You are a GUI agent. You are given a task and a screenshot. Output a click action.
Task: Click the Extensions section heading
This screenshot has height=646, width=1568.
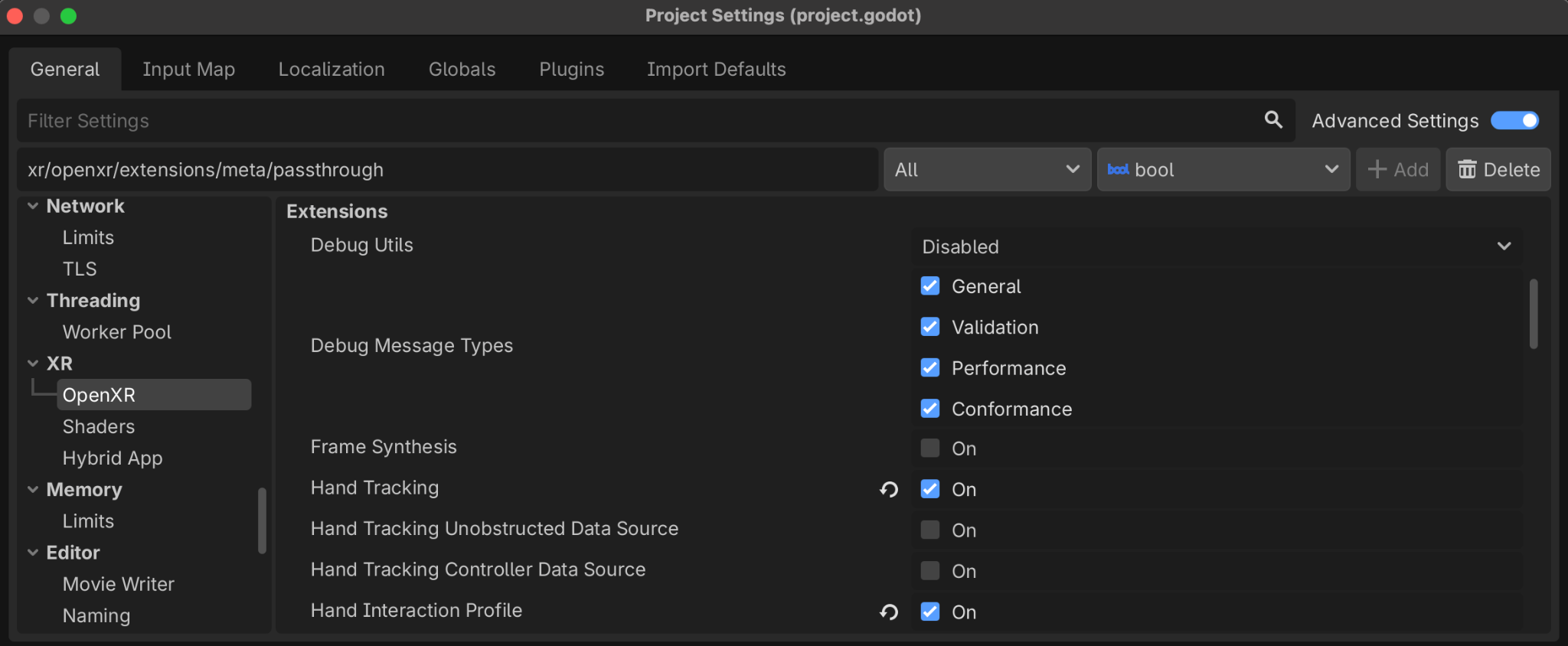337,211
